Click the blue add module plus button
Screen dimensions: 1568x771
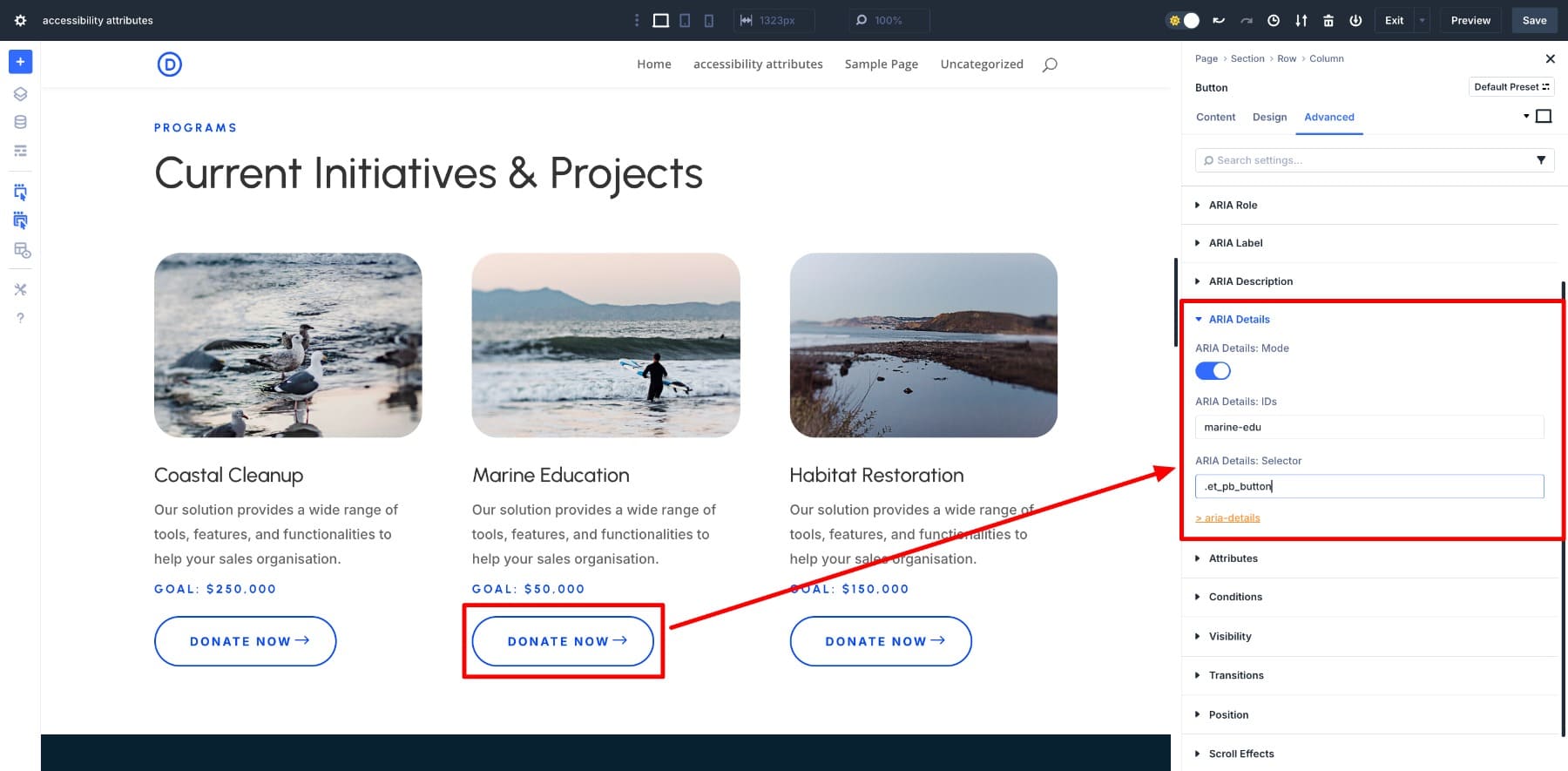click(20, 62)
